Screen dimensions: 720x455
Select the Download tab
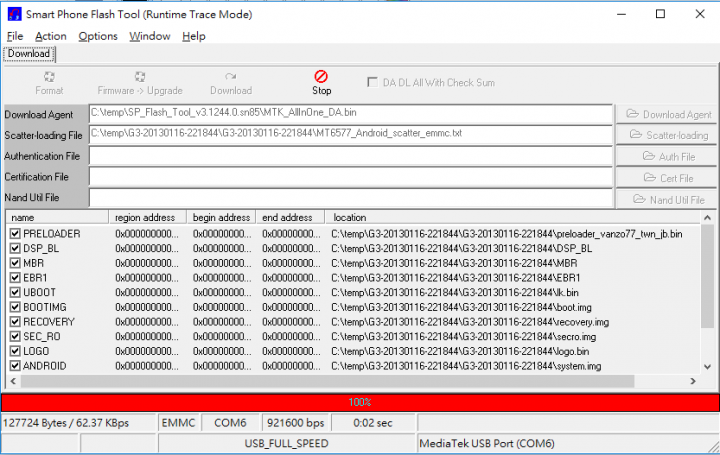click(x=29, y=54)
